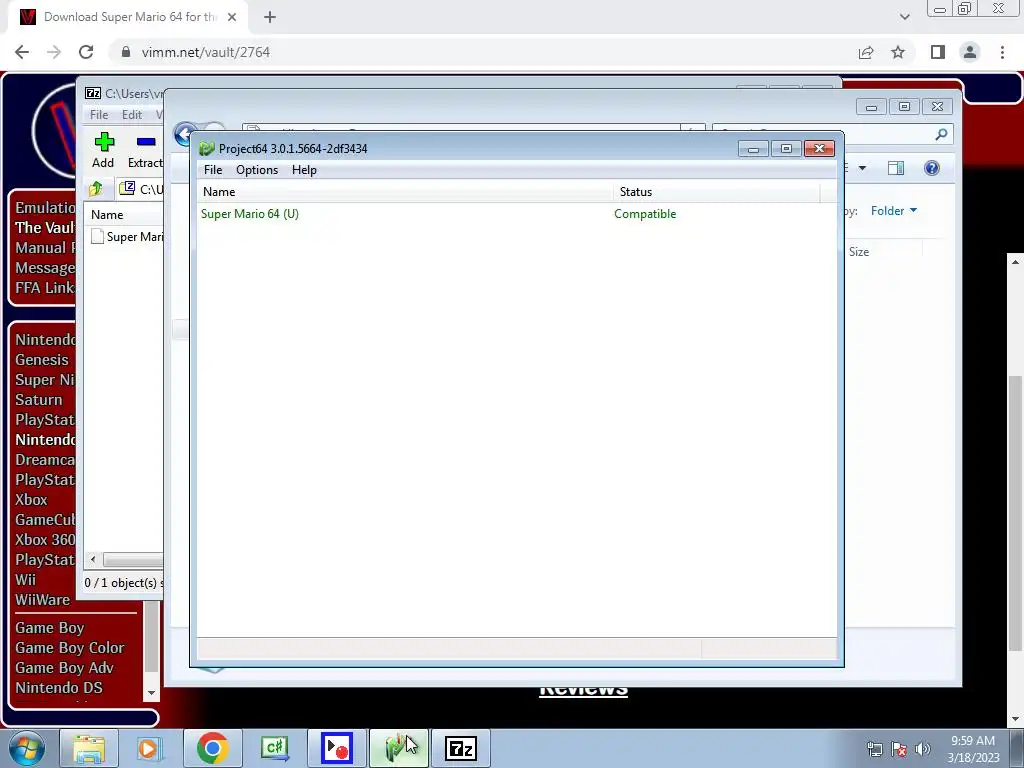Share this page from the address bar
The height and width of the screenshot is (768, 1024).
point(866,52)
